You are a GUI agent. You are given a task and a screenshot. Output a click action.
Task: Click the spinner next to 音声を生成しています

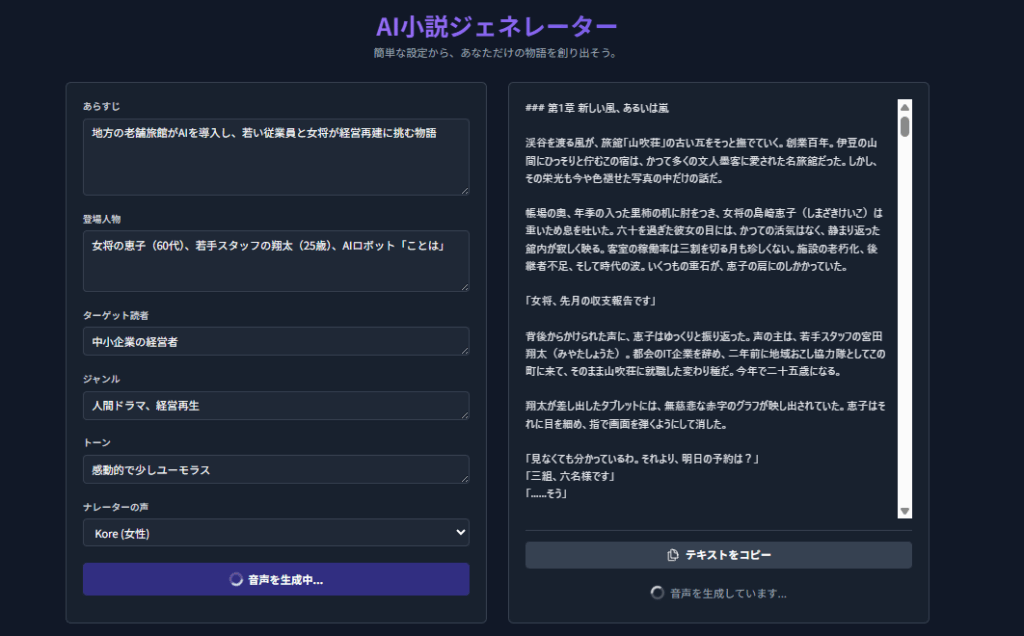point(657,593)
